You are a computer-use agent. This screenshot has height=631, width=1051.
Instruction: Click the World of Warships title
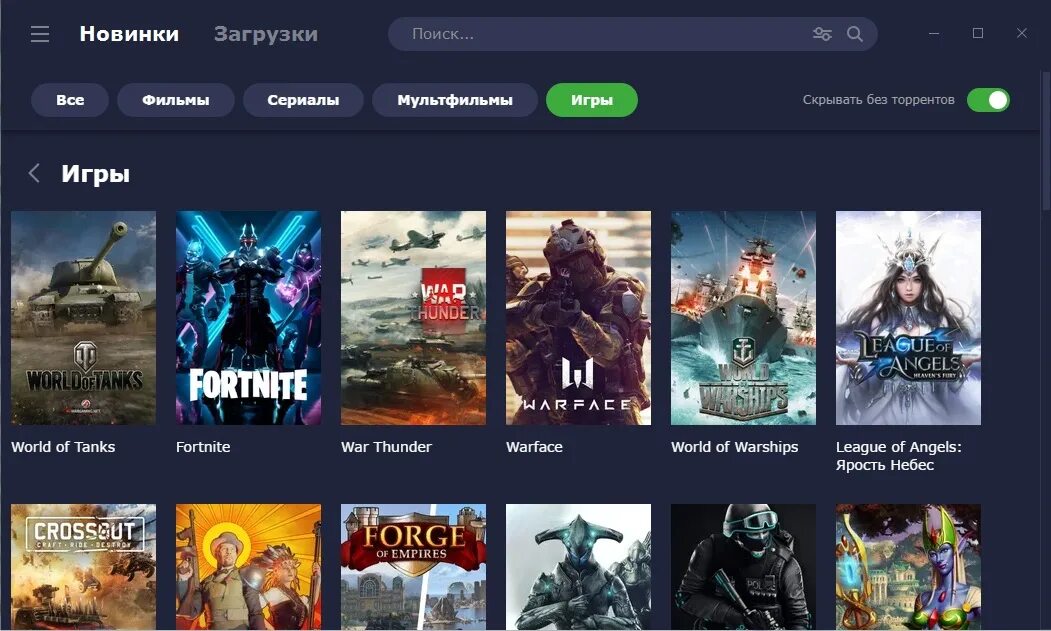735,447
